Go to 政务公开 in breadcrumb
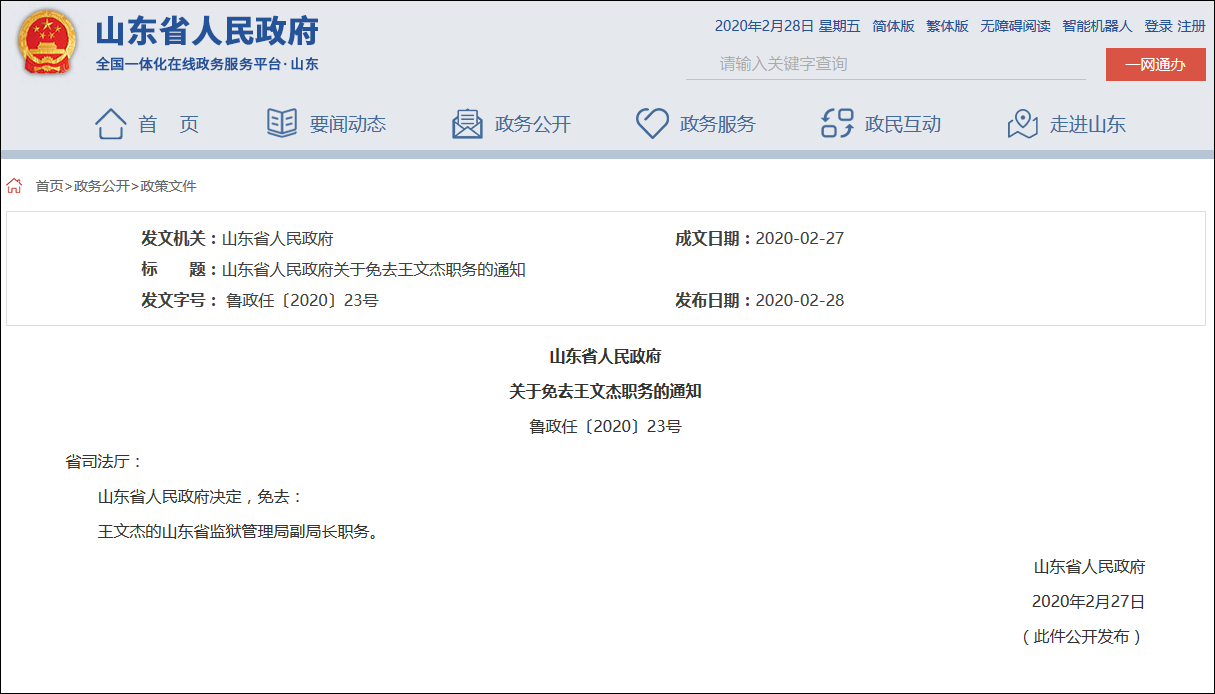 102,186
